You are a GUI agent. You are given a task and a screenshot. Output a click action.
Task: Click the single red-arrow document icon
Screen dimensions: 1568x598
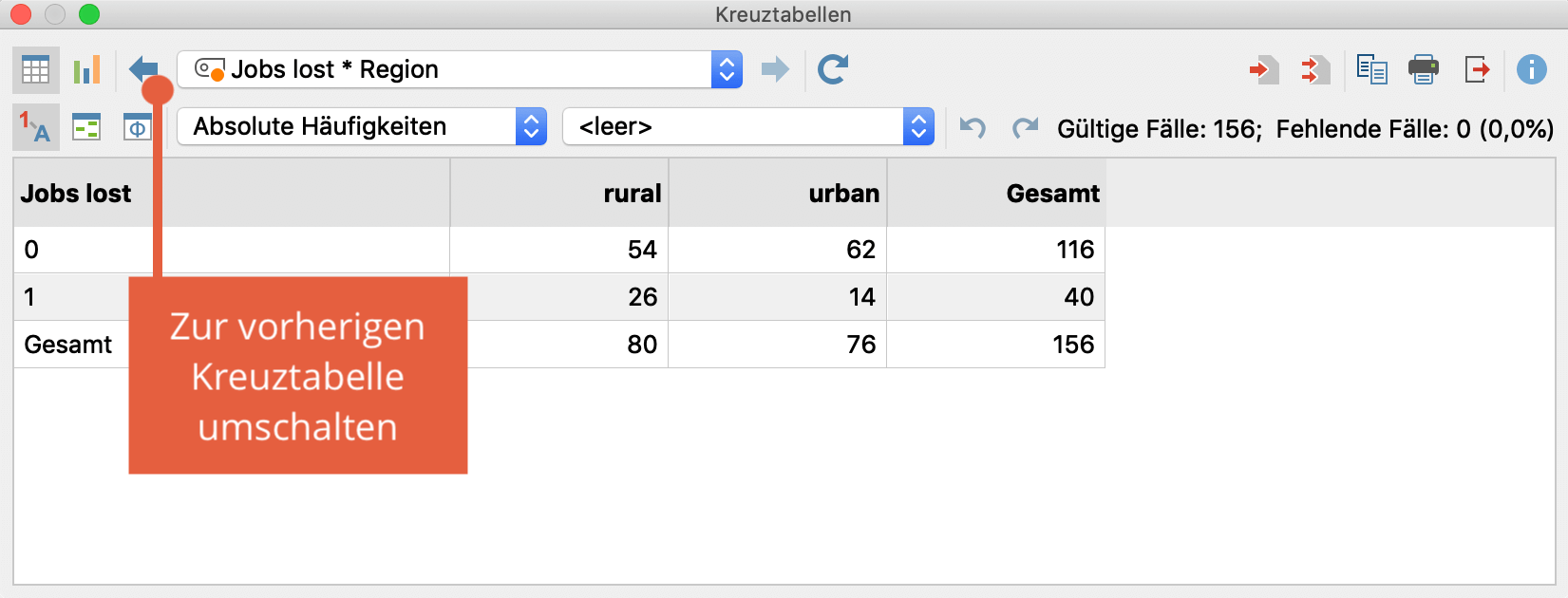(x=1264, y=69)
